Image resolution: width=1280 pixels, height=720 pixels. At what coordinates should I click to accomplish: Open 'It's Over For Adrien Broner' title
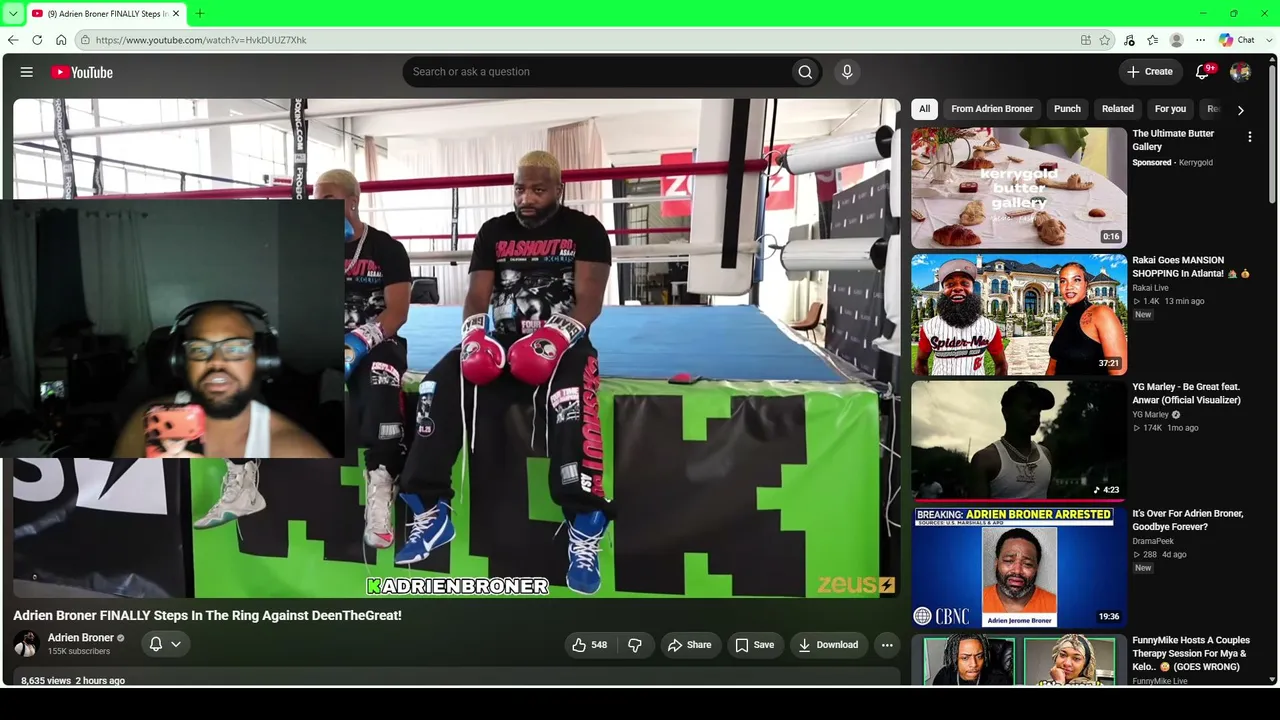tap(1188, 520)
